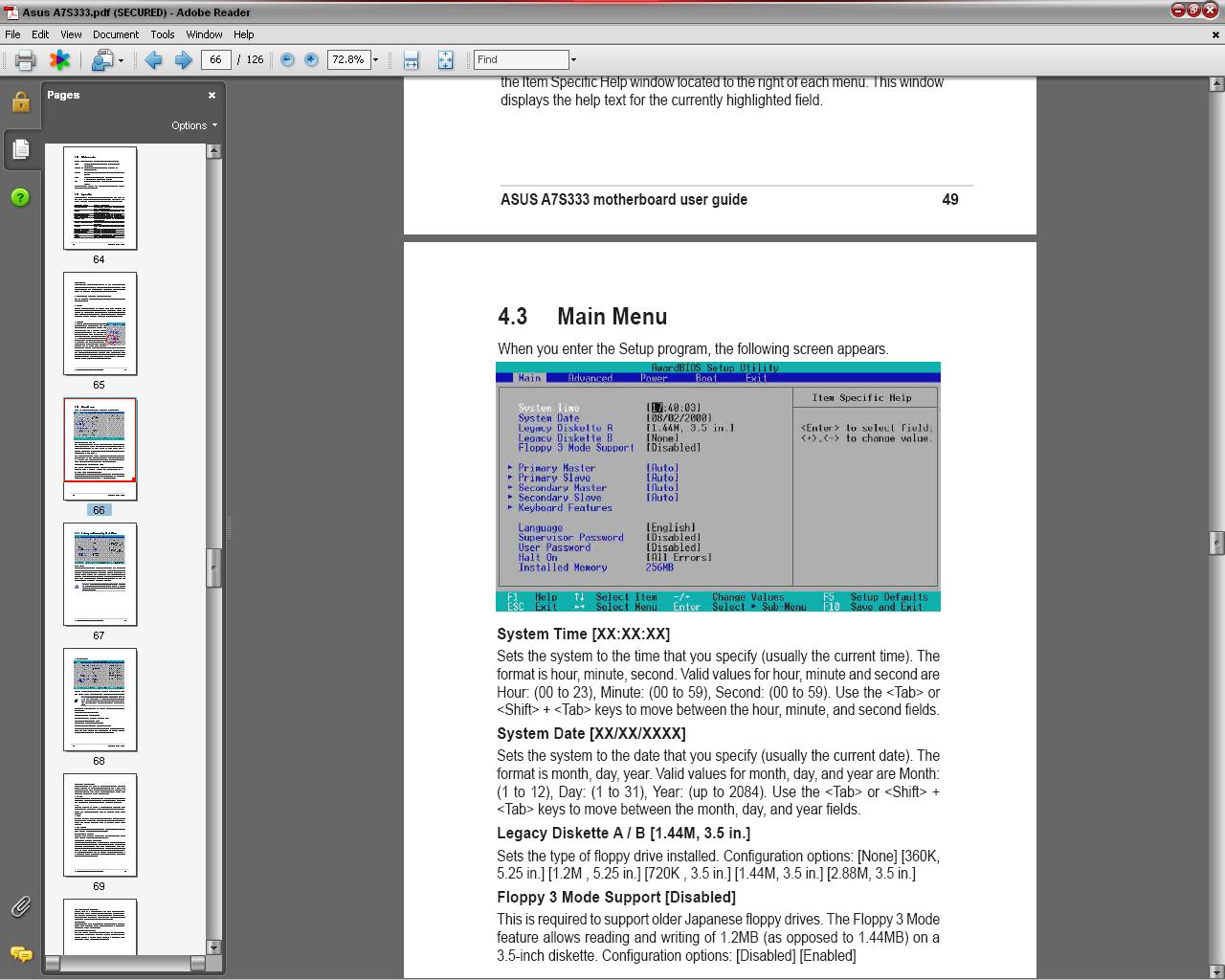1225x980 pixels.
Task: Open the View menu
Action: pyautogui.click(x=71, y=34)
